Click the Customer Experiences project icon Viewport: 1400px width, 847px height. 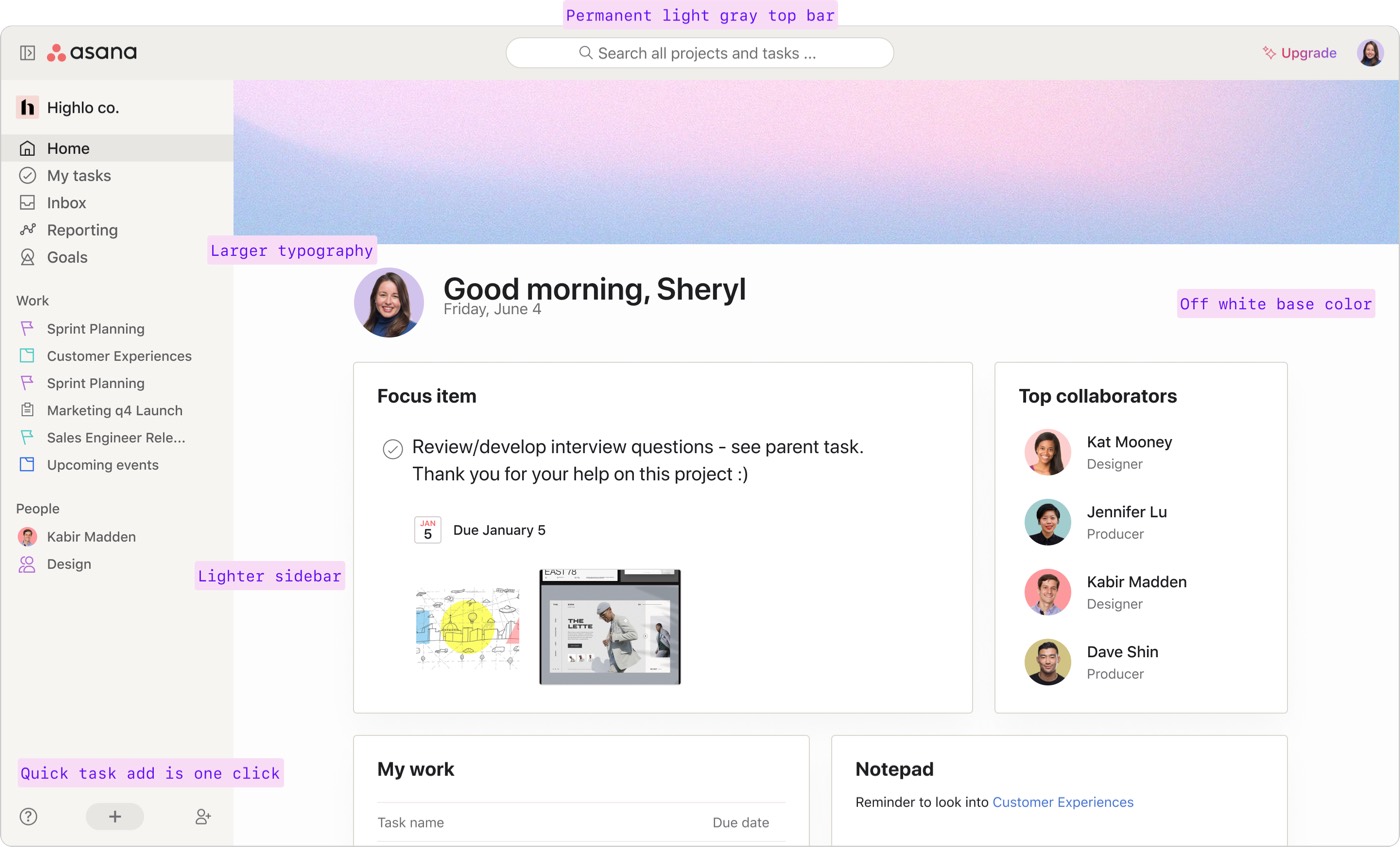click(x=28, y=356)
